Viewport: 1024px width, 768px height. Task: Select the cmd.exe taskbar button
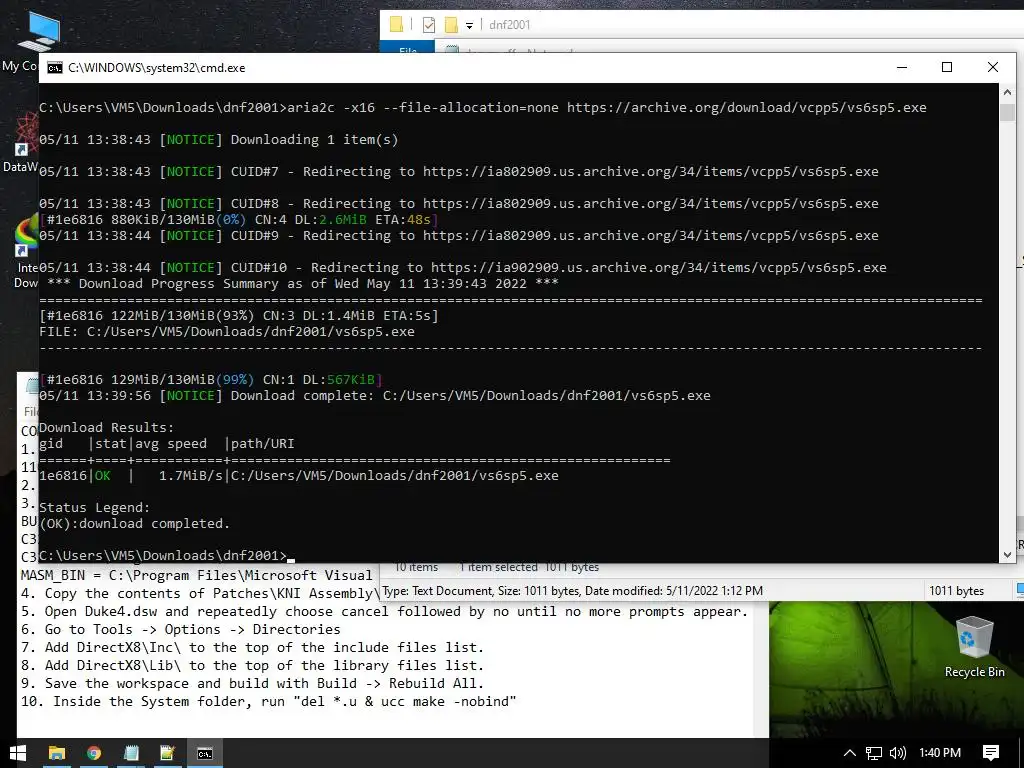pyautogui.click(x=205, y=753)
